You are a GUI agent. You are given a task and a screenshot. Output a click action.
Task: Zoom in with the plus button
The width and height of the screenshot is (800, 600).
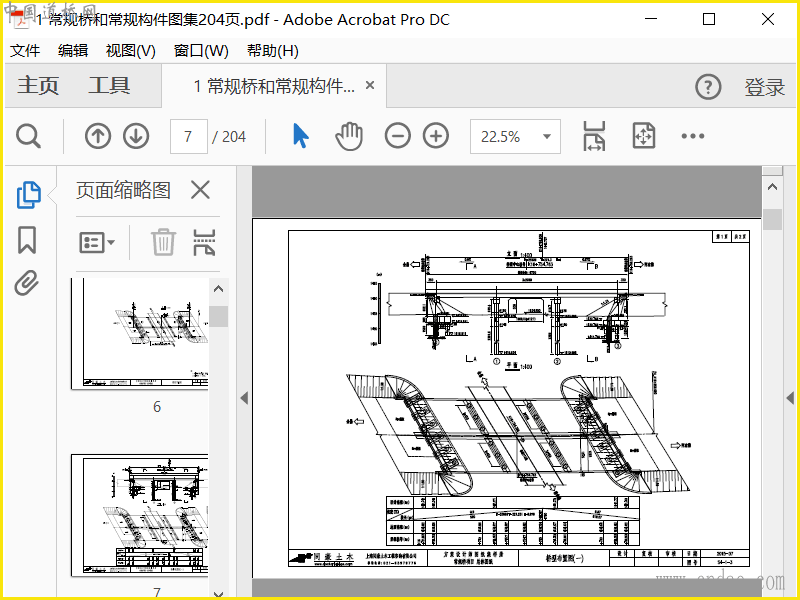436,136
